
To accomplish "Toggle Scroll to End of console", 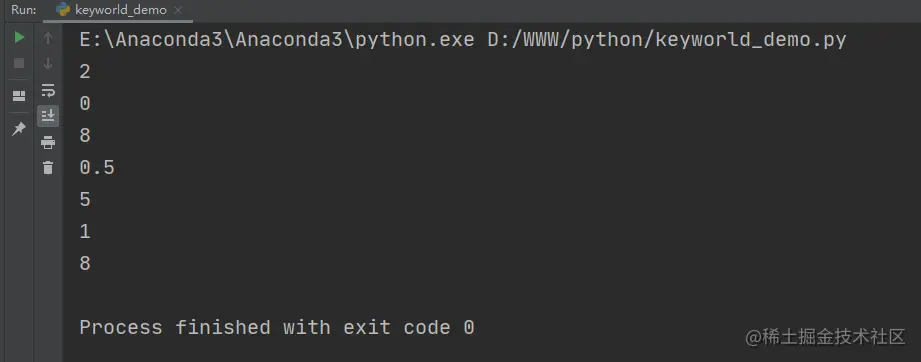I will tap(48, 116).
